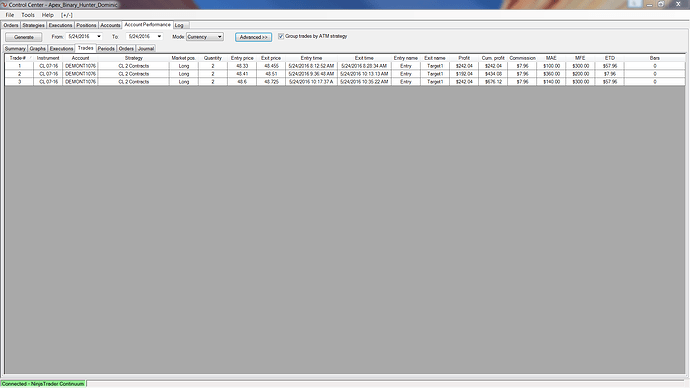Sort by the Profit column header
This screenshot has height=388, width=690.
464,58
